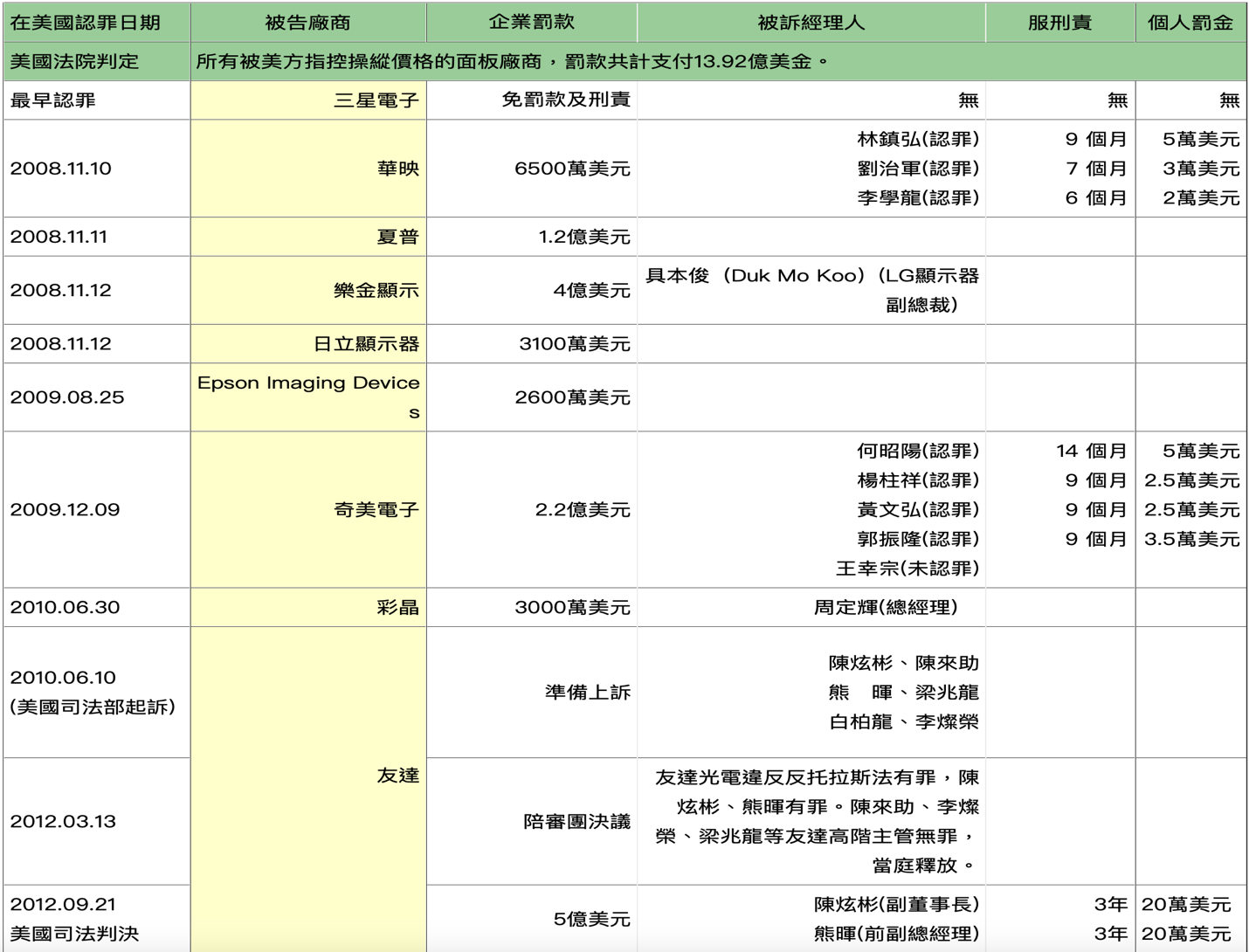Click the personal fine '3萬美元'
This screenshot has width=1249, height=952.
tap(1201, 169)
